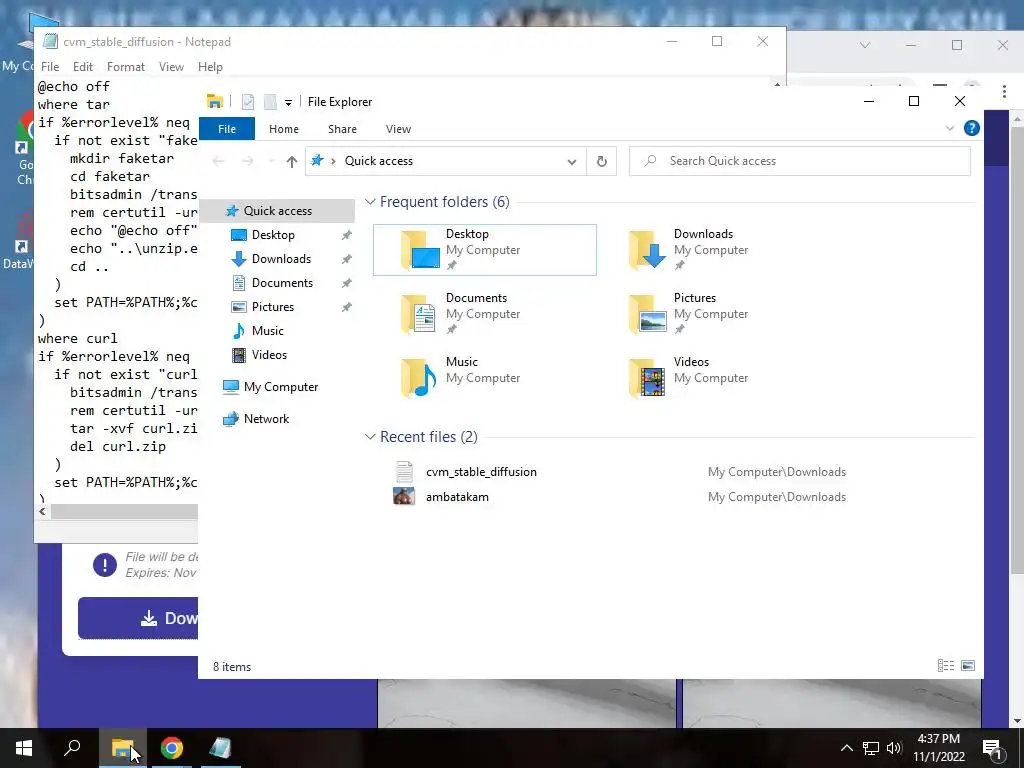Image resolution: width=1024 pixels, height=768 pixels.
Task: Open Notepad File menu
Action: tap(50, 67)
